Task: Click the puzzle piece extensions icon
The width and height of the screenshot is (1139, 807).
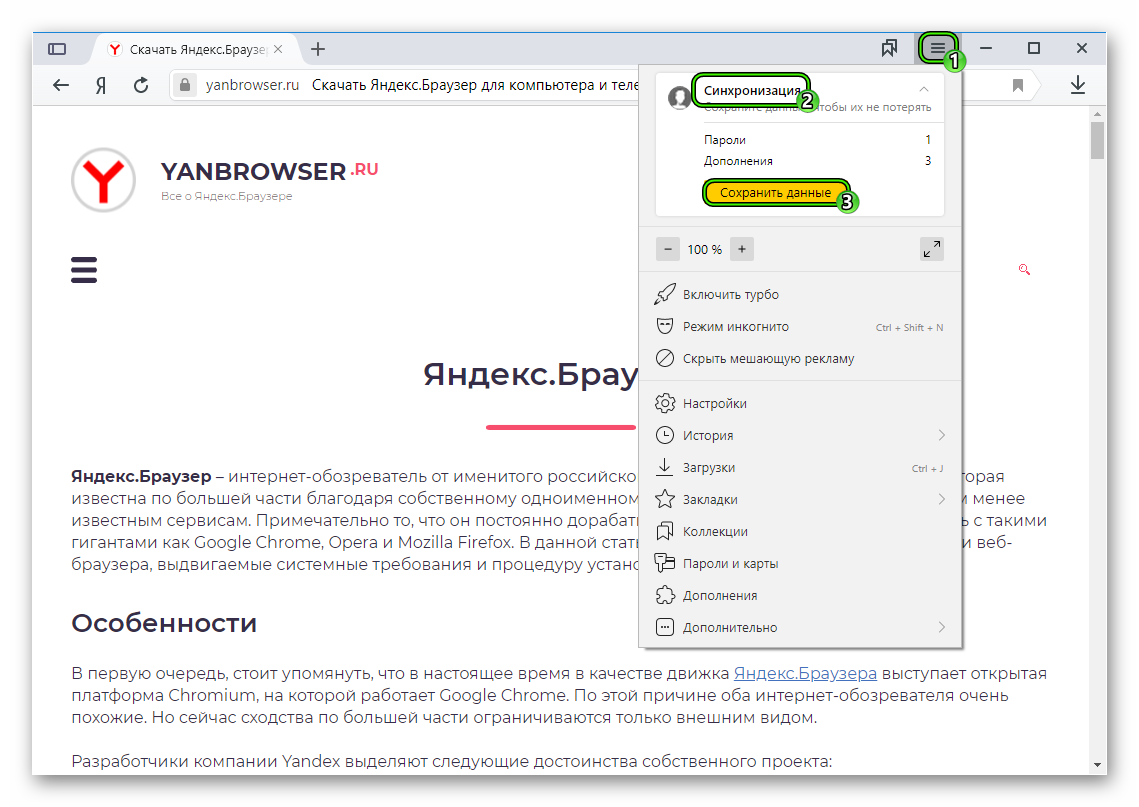Action: coord(665,595)
